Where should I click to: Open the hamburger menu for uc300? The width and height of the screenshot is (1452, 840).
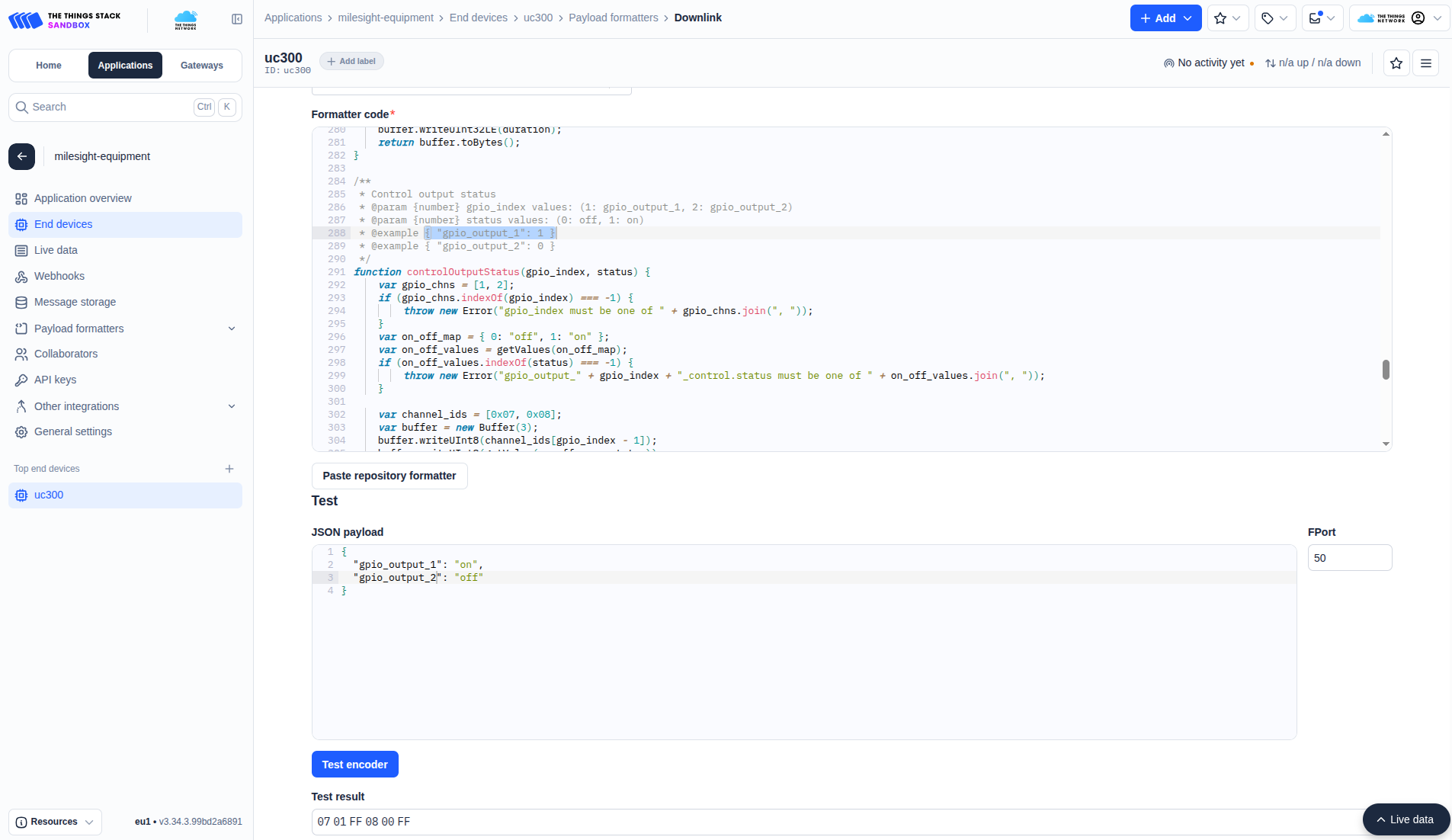tap(1425, 63)
